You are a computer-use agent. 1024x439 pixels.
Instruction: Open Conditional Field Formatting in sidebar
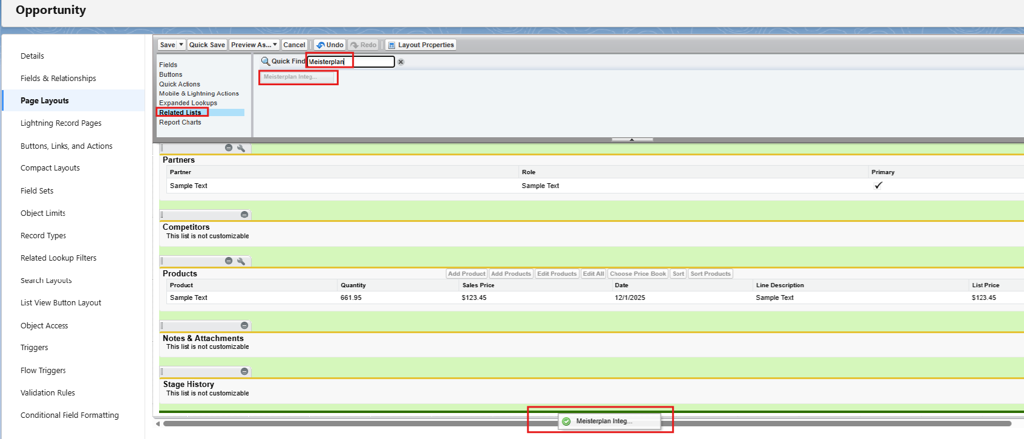tap(69, 415)
